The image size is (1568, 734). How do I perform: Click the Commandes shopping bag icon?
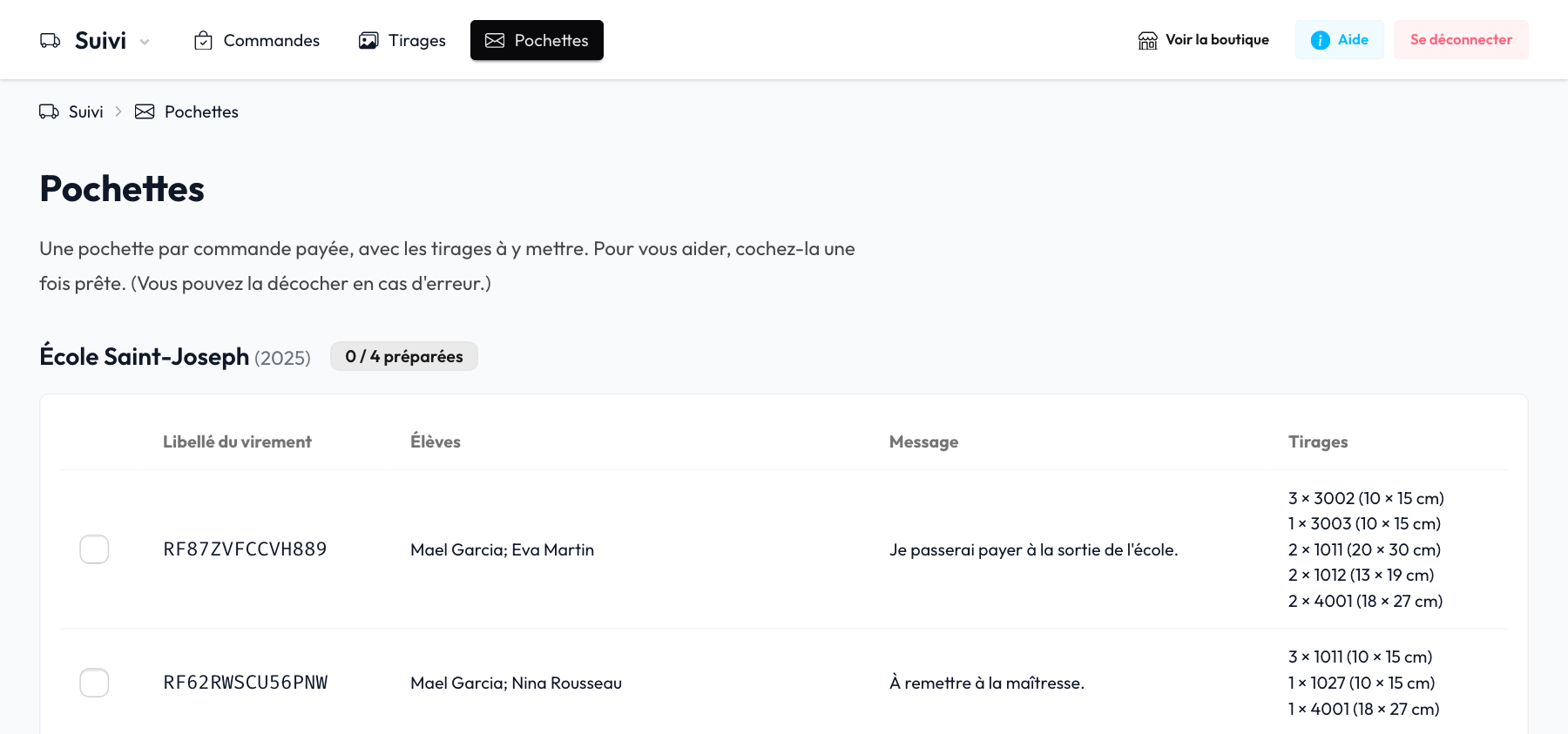click(203, 40)
